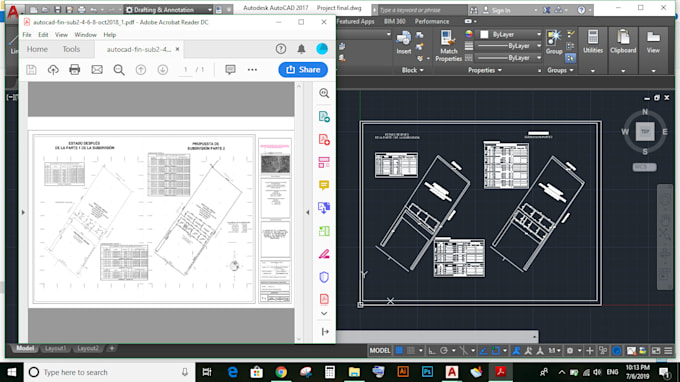The height and width of the screenshot is (382, 680).
Task: Toggle snap mode in AutoCAD status bar
Action: (x=411, y=350)
